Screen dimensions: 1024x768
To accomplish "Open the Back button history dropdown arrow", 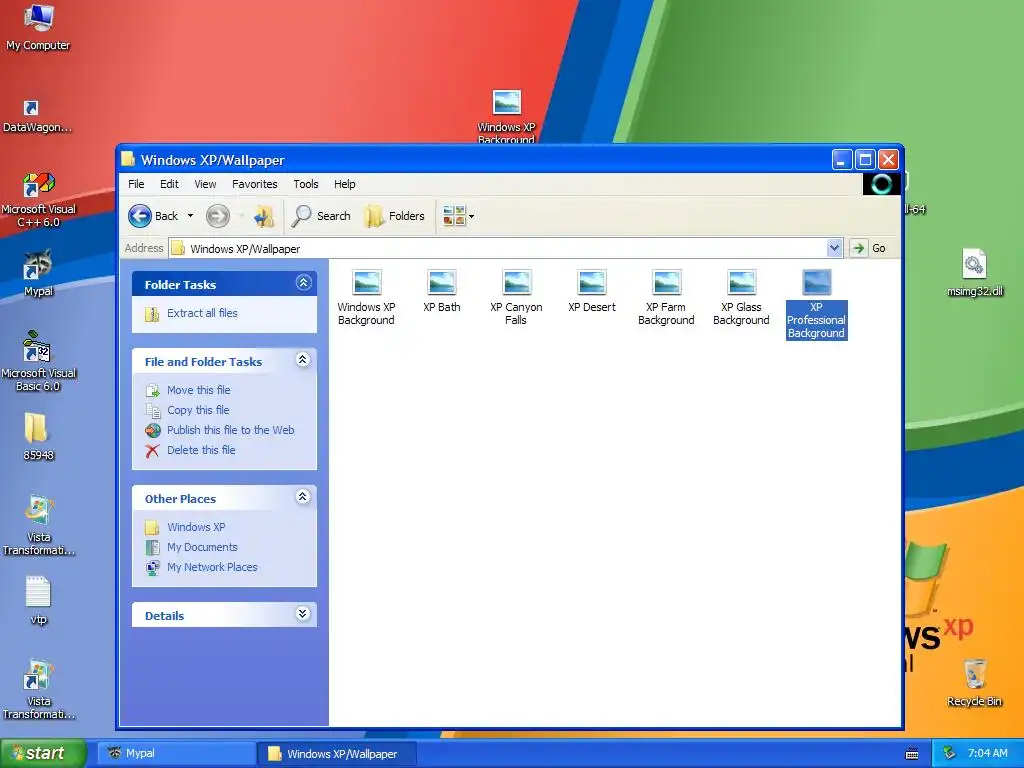I will pos(190,216).
